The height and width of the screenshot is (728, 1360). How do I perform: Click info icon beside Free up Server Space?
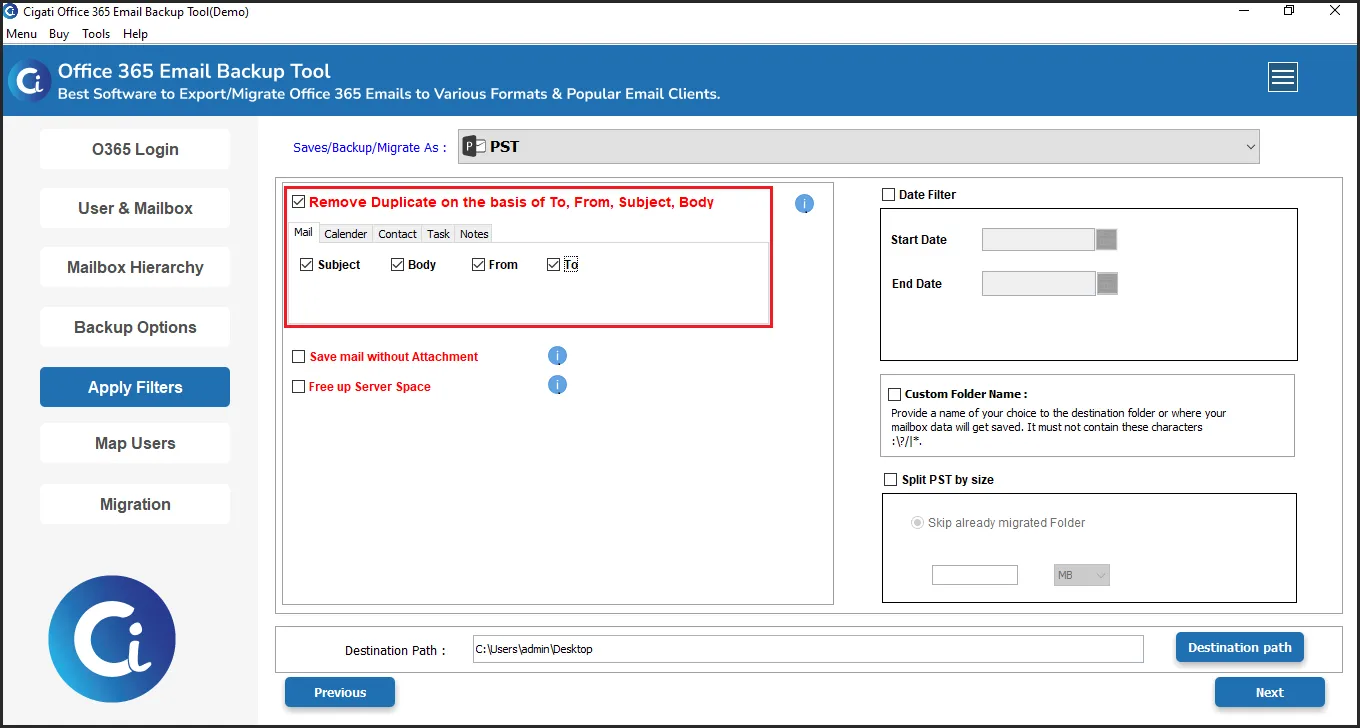[557, 385]
